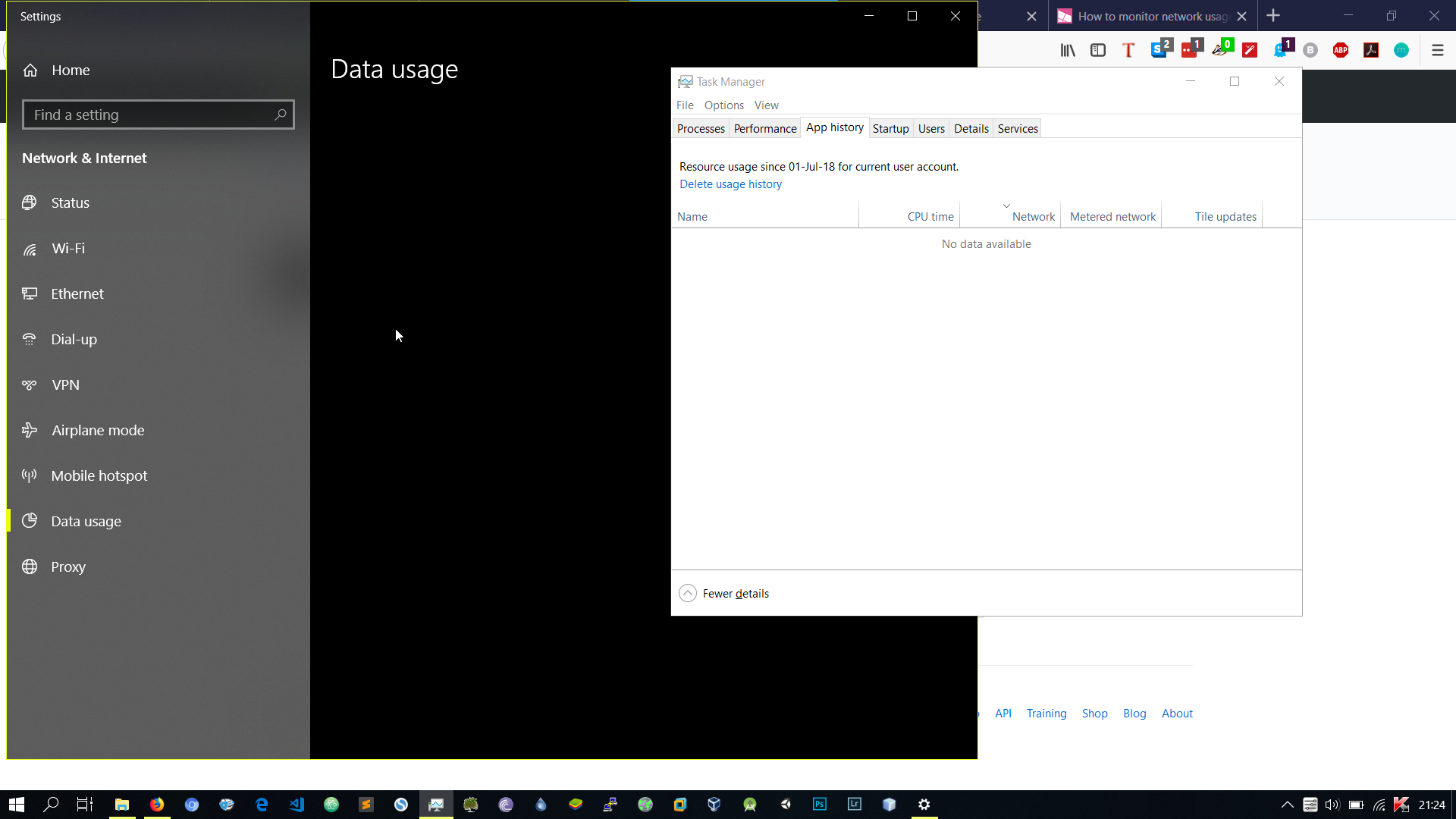Go to Settings Home

click(x=70, y=70)
